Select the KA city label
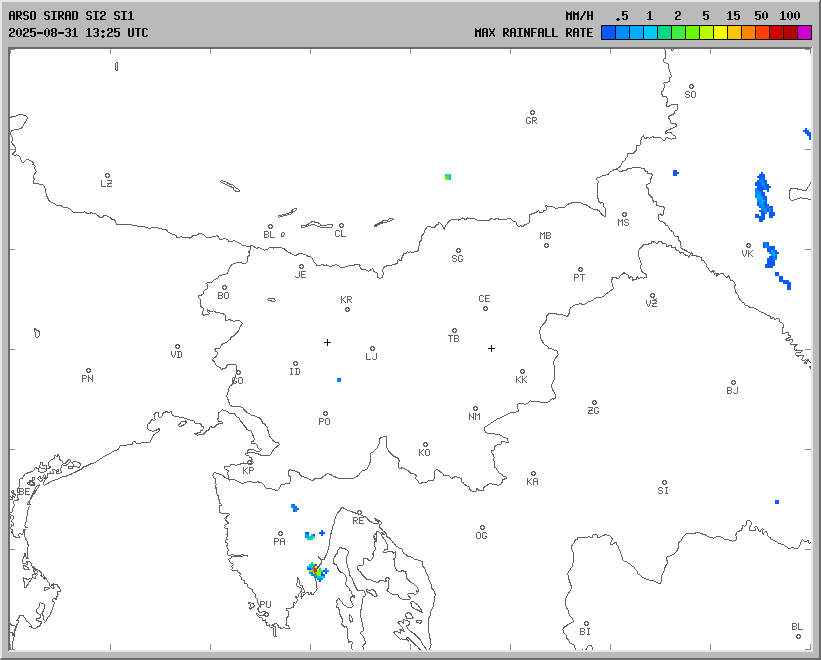 532,482
